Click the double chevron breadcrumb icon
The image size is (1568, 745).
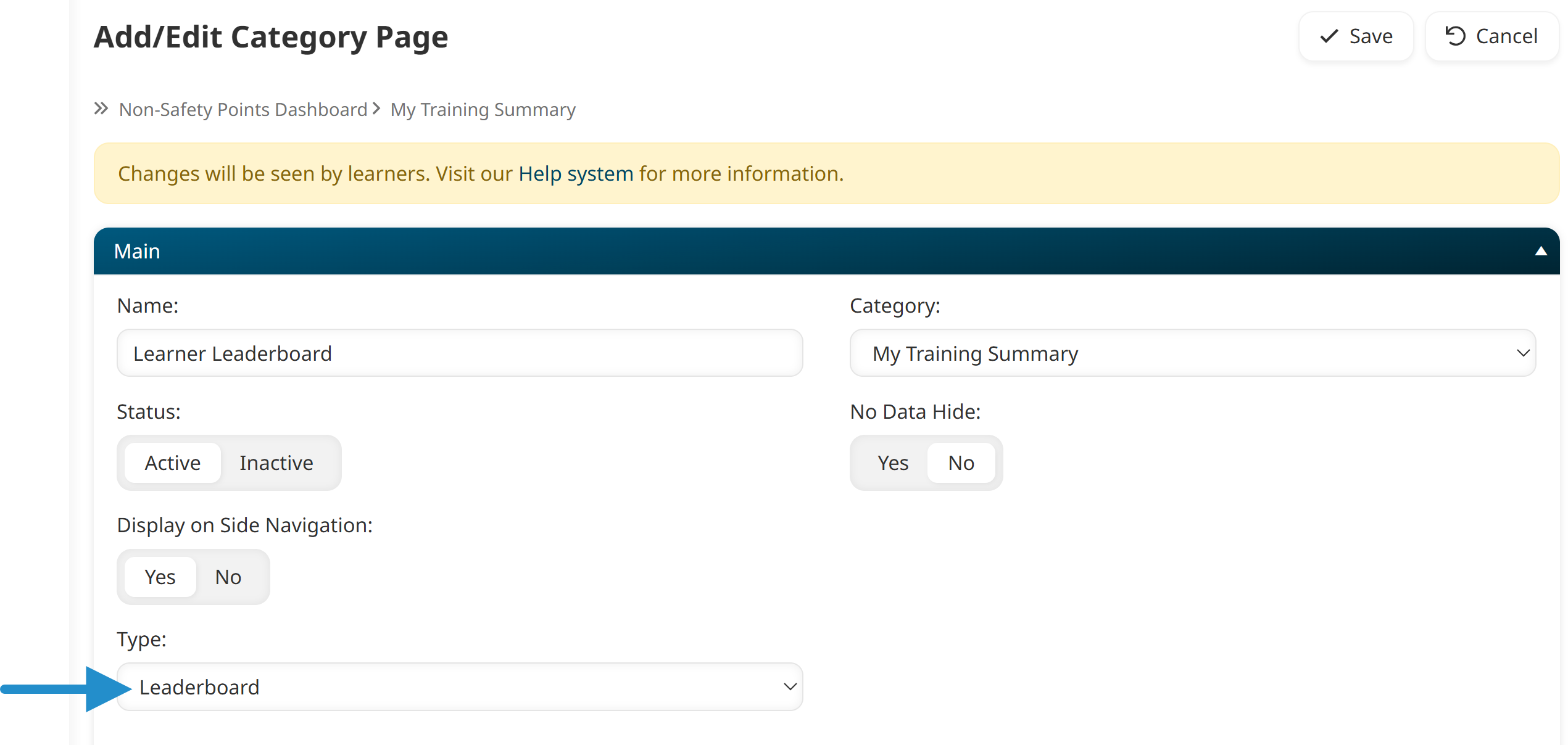pos(101,109)
